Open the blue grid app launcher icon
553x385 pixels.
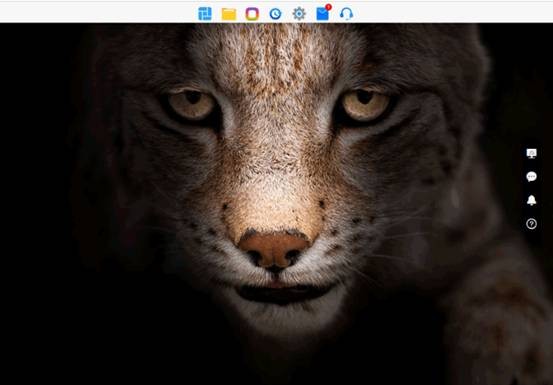pyautogui.click(x=205, y=14)
